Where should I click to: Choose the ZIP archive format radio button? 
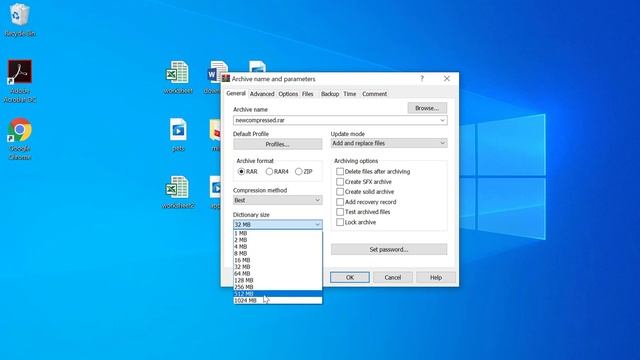coord(298,171)
